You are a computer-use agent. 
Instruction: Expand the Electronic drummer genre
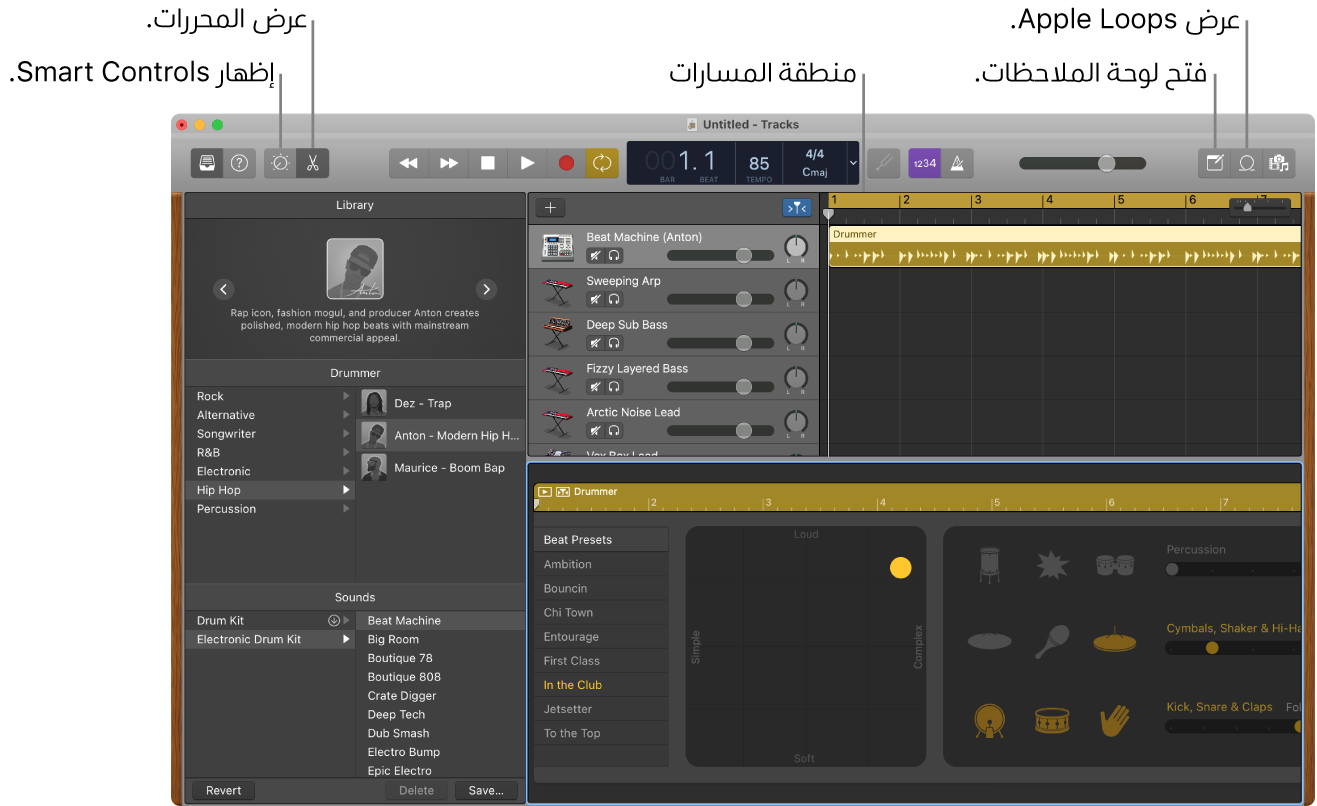pyautogui.click(x=347, y=471)
